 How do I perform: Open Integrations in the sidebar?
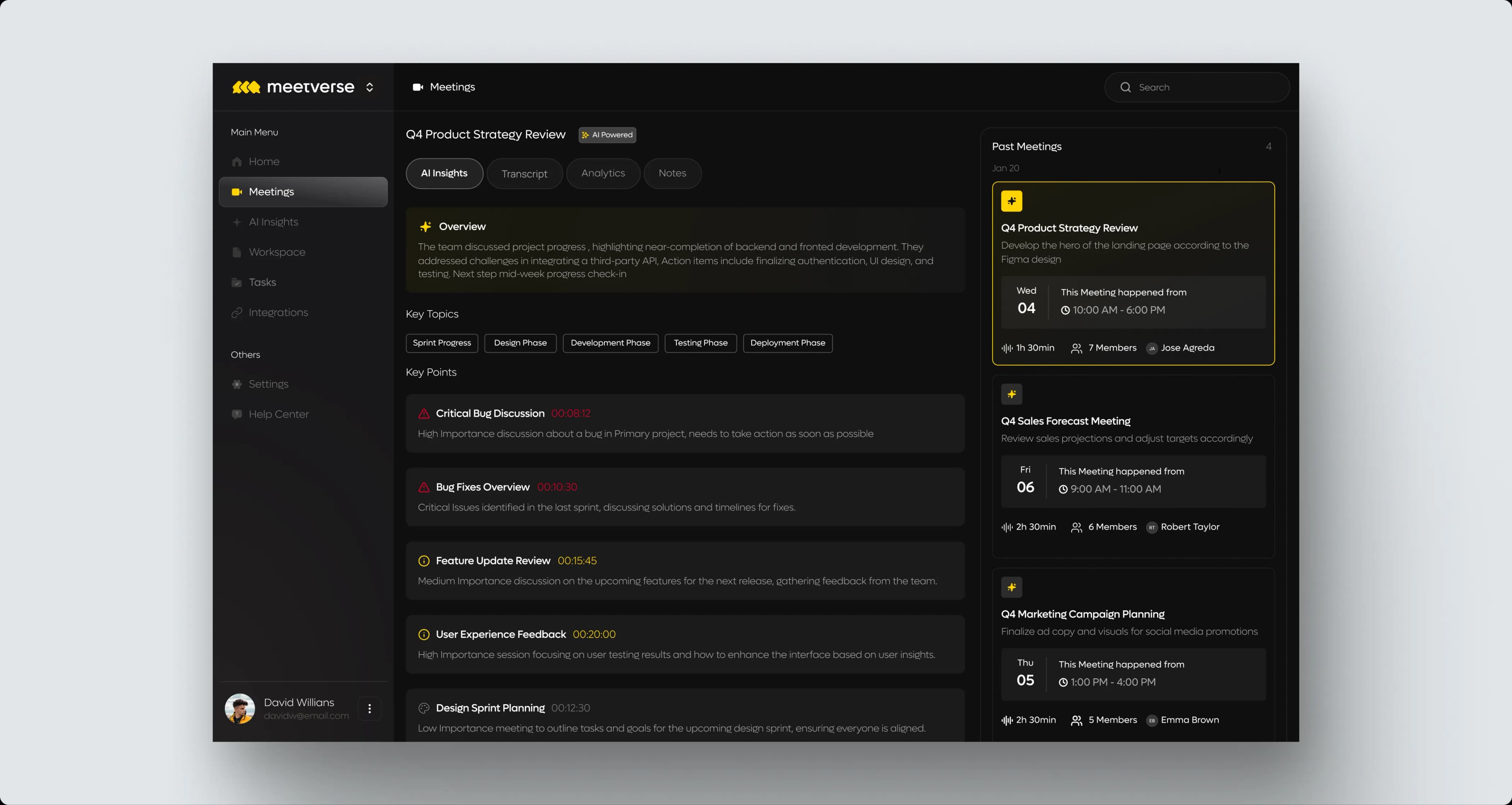click(x=278, y=313)
